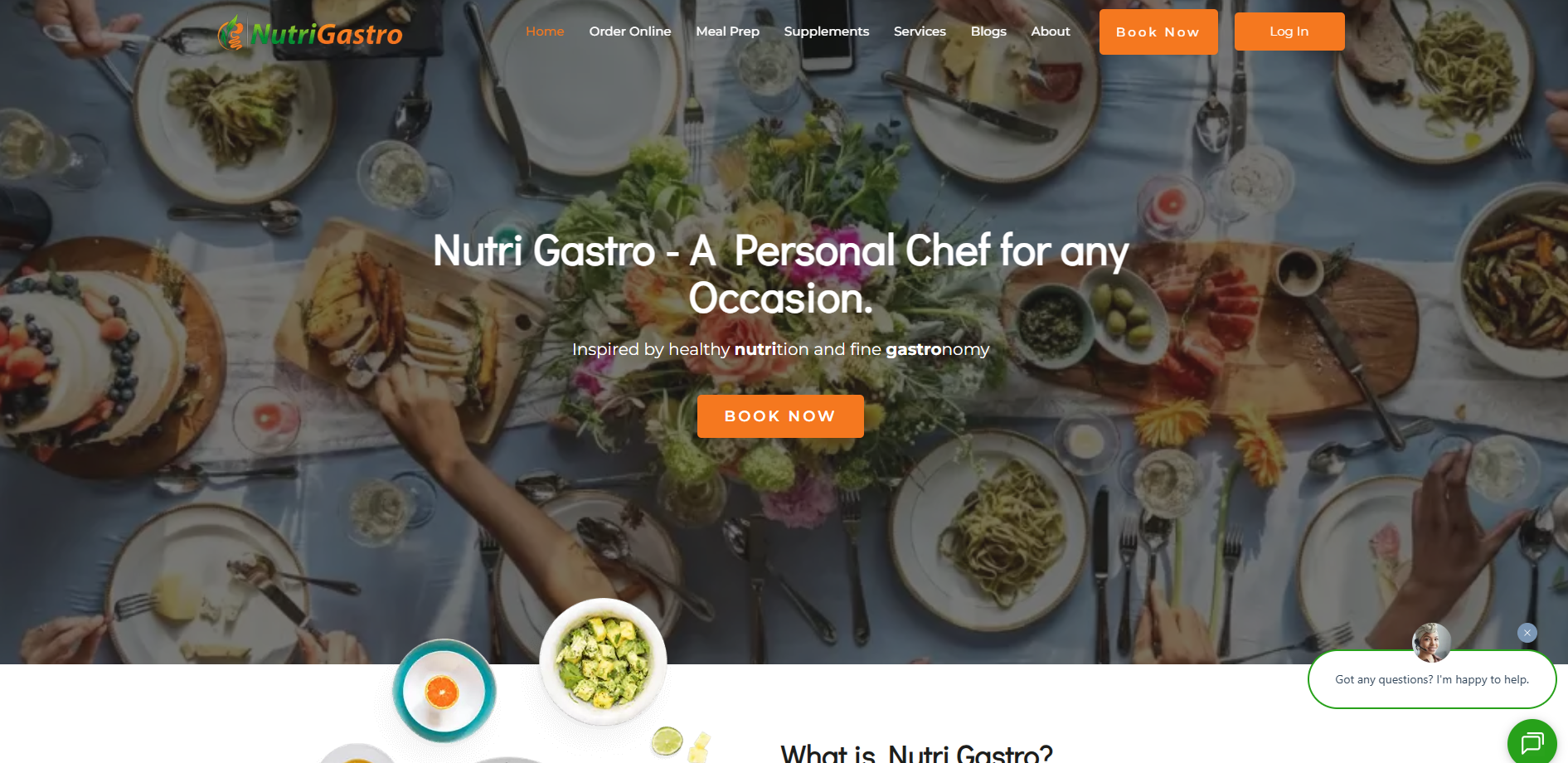The width and height of the screenshot is (1568, 763).
Task: Go to the Home menu item
Action: tap(545, 32)
